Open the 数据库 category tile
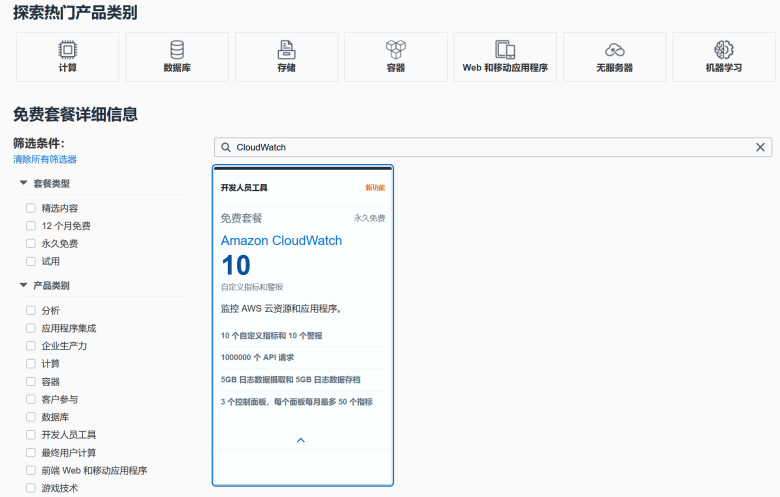Screen dimensions: 780x497 tap(177, 57)
